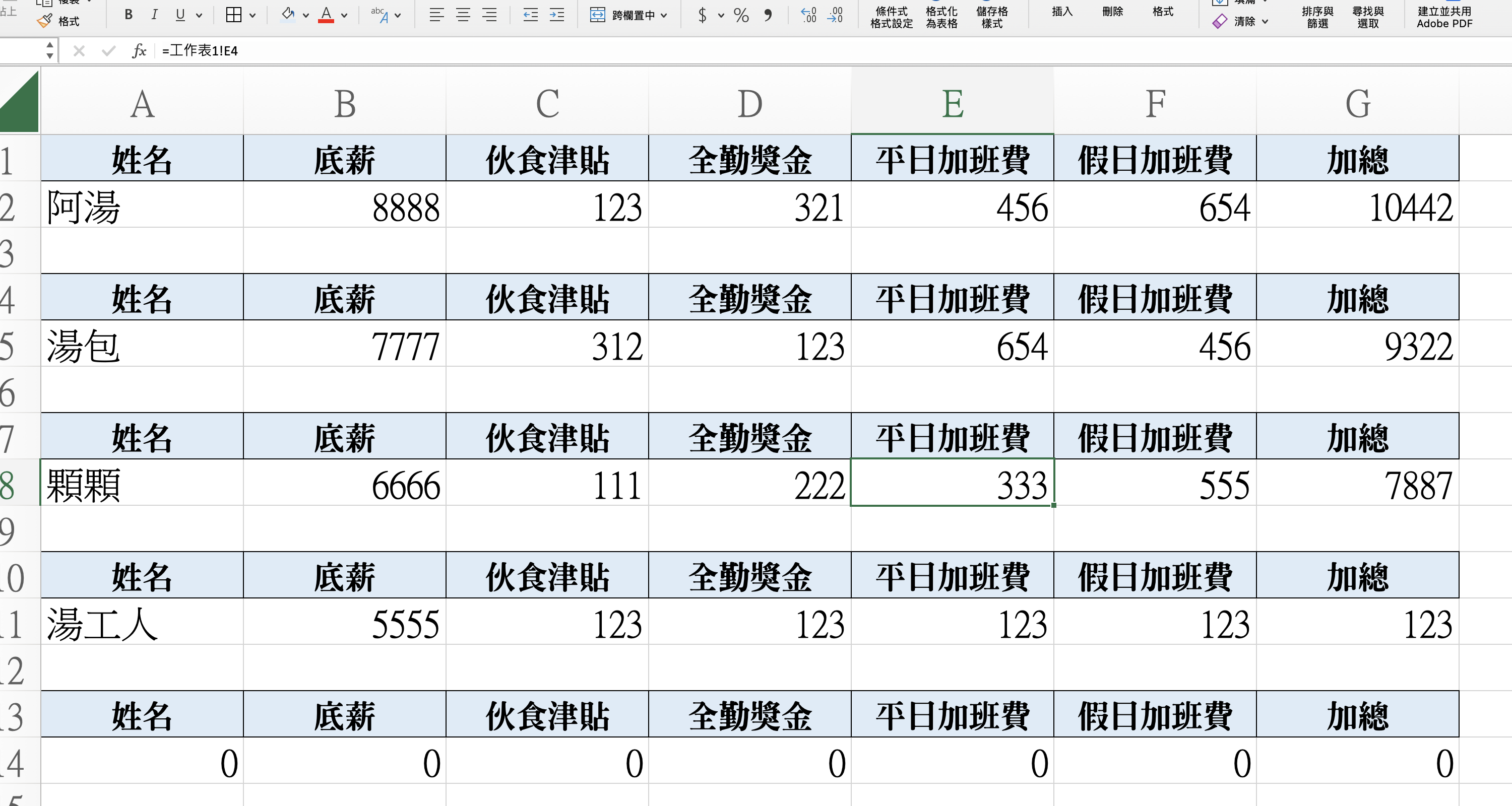Click the 刪除 delete button
This screenshot has height=806, width=1512.
coord(1112,12)
